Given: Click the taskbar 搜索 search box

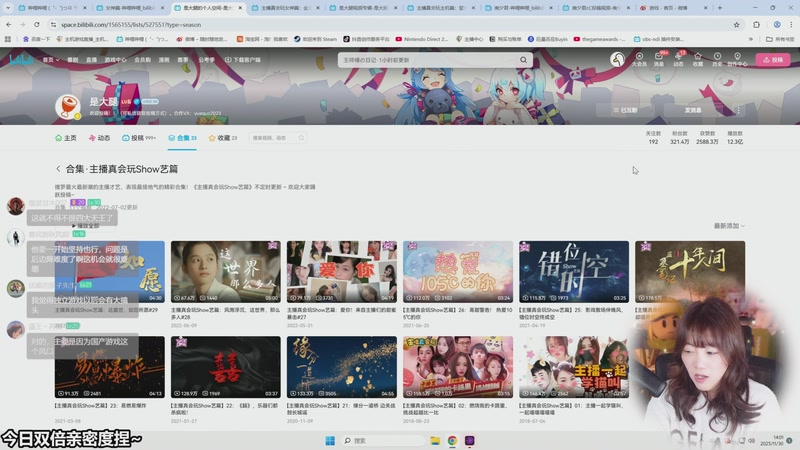Looking at the screenshot, I should click(383, 440).
